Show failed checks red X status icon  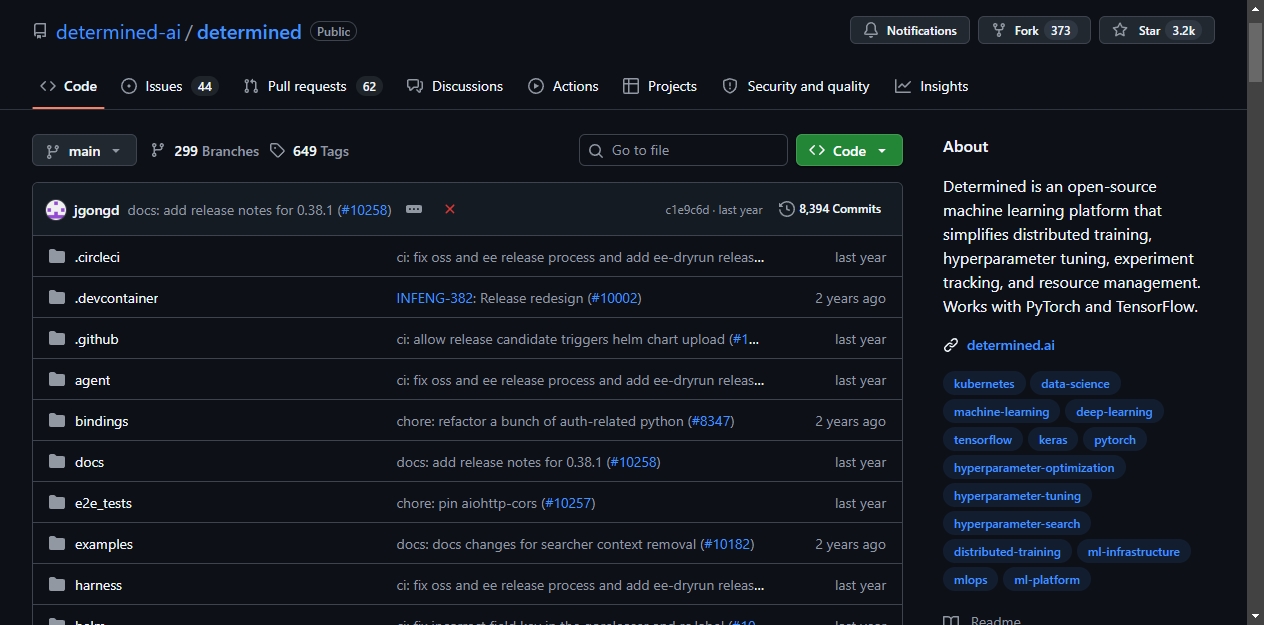click(x=450, y=209)
